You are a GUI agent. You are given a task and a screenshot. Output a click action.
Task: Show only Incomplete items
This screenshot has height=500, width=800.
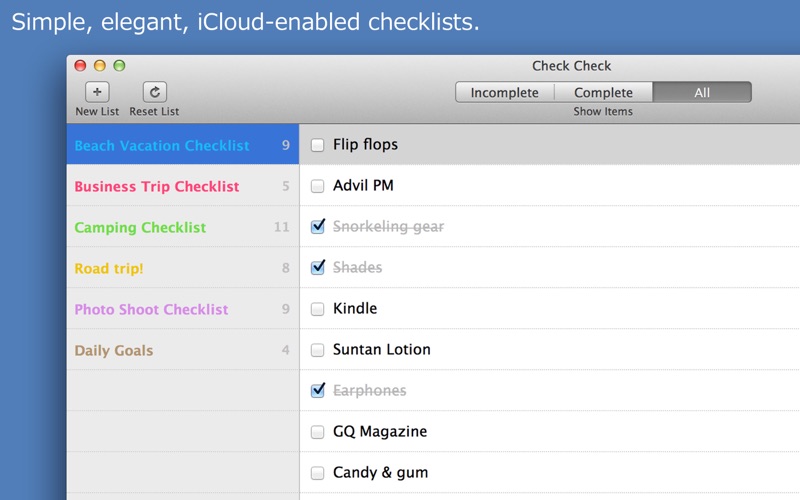[x=505, y=92]
